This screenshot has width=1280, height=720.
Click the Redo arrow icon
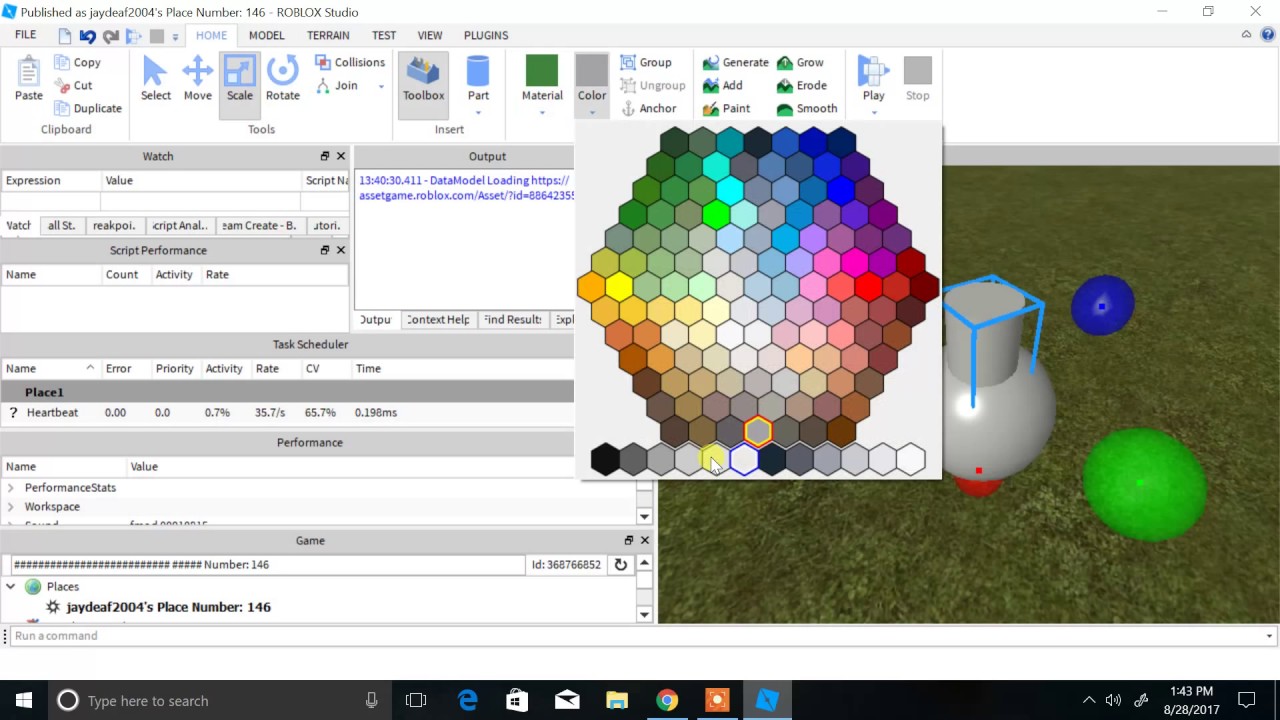coord(111,36)
